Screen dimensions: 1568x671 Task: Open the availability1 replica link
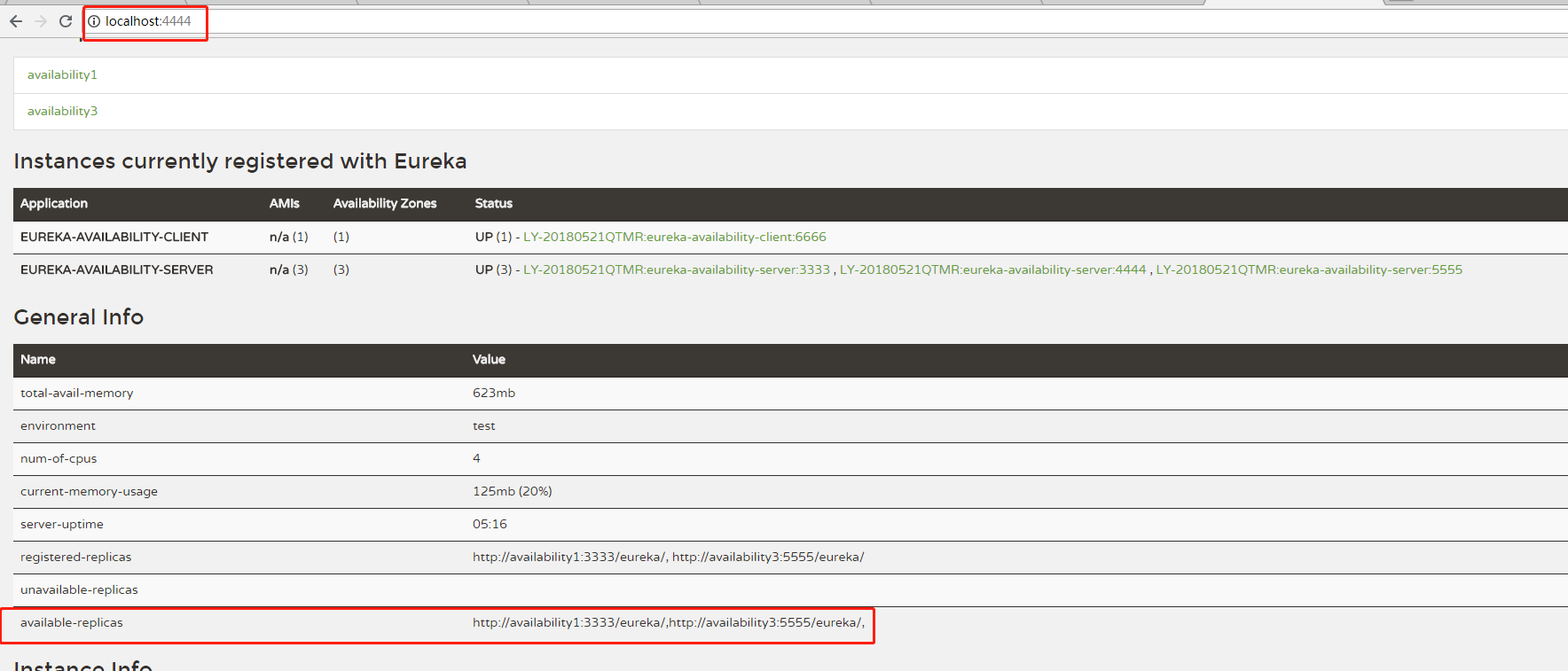click(x=62, y=75)
